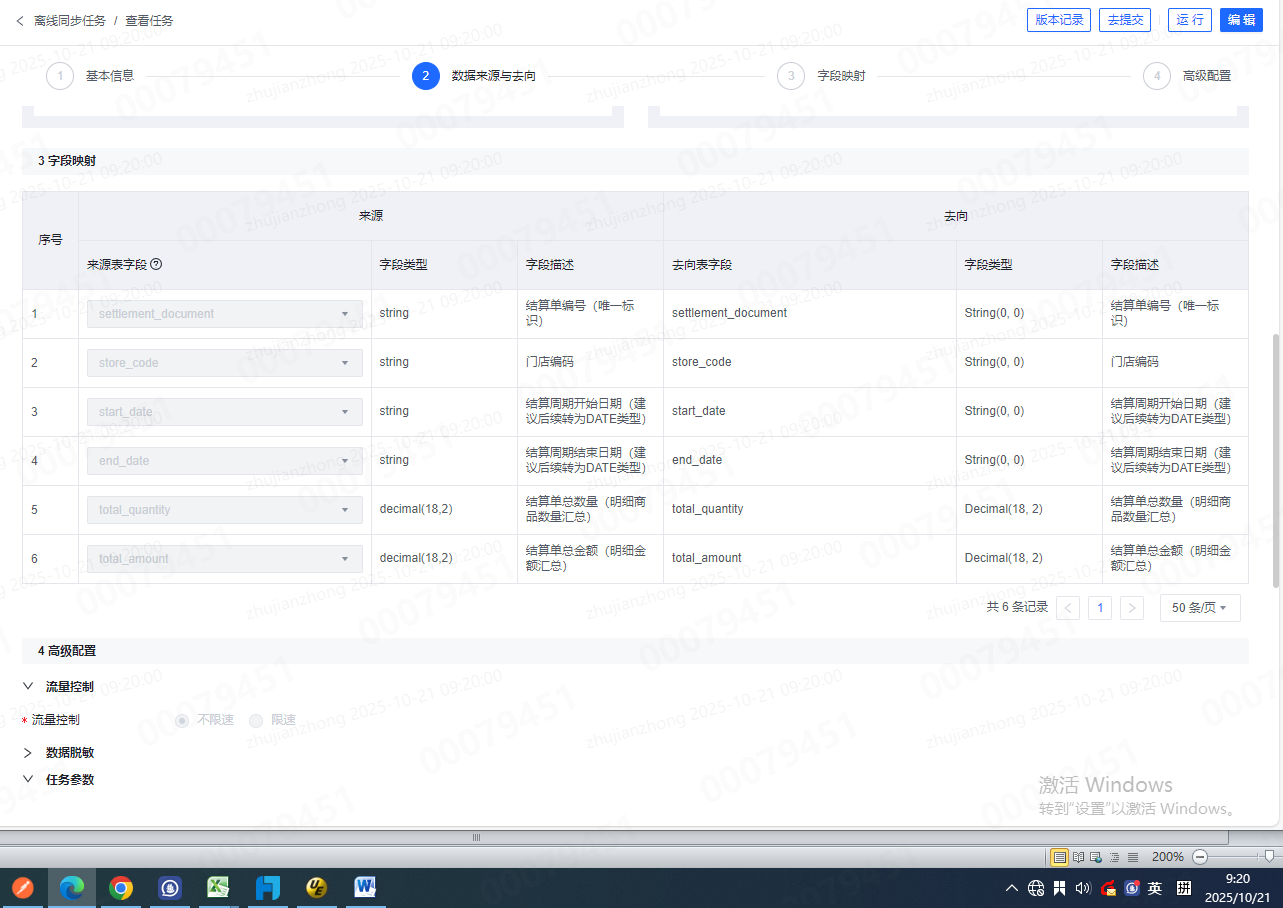The image size is (1283, 908).
Task: Click the back arrow beside 离线同步任务
Action: 20,20
